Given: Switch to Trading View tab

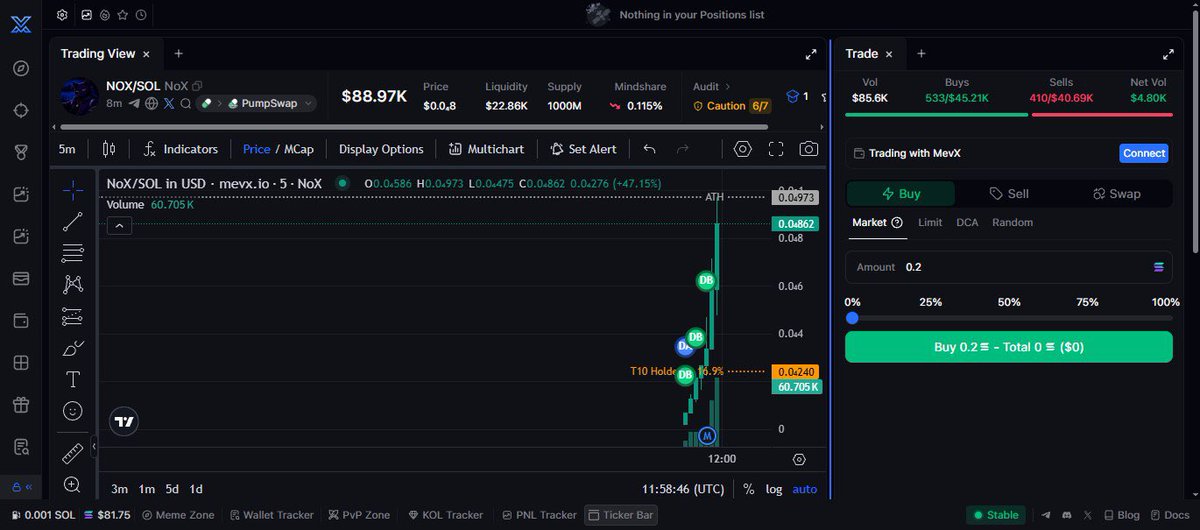Looking at the screenshot, I should [x=98, y=54].
